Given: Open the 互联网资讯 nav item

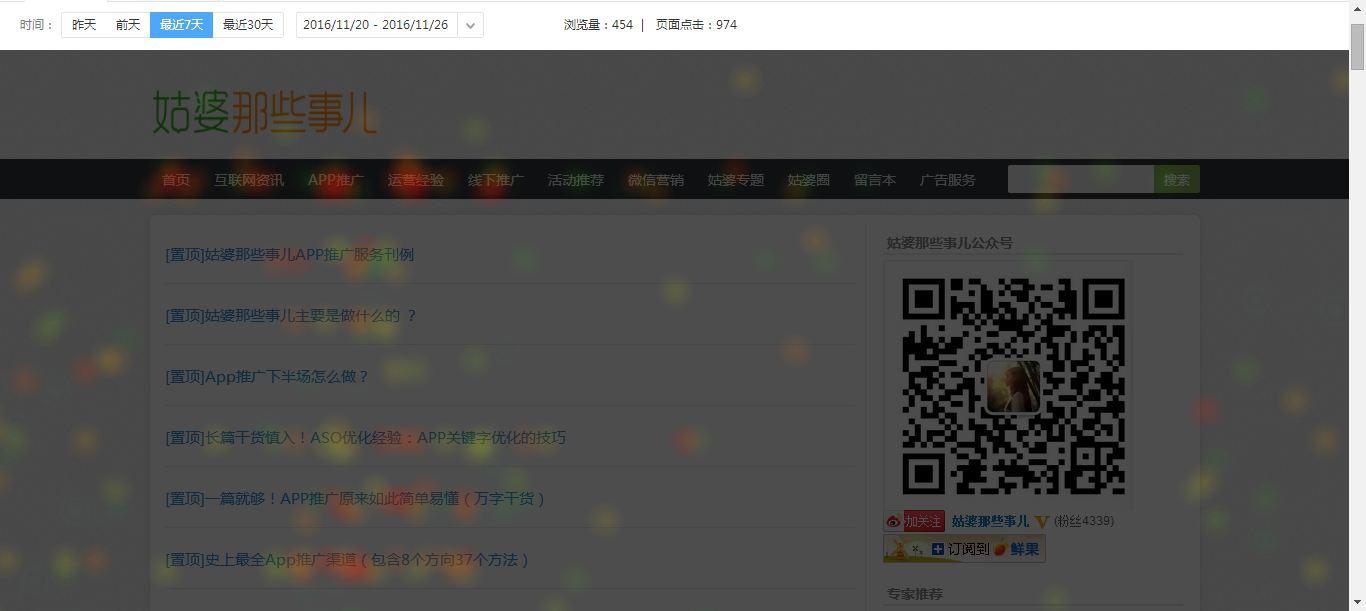Looking at the screenshot, I should [x=249, y=180].
